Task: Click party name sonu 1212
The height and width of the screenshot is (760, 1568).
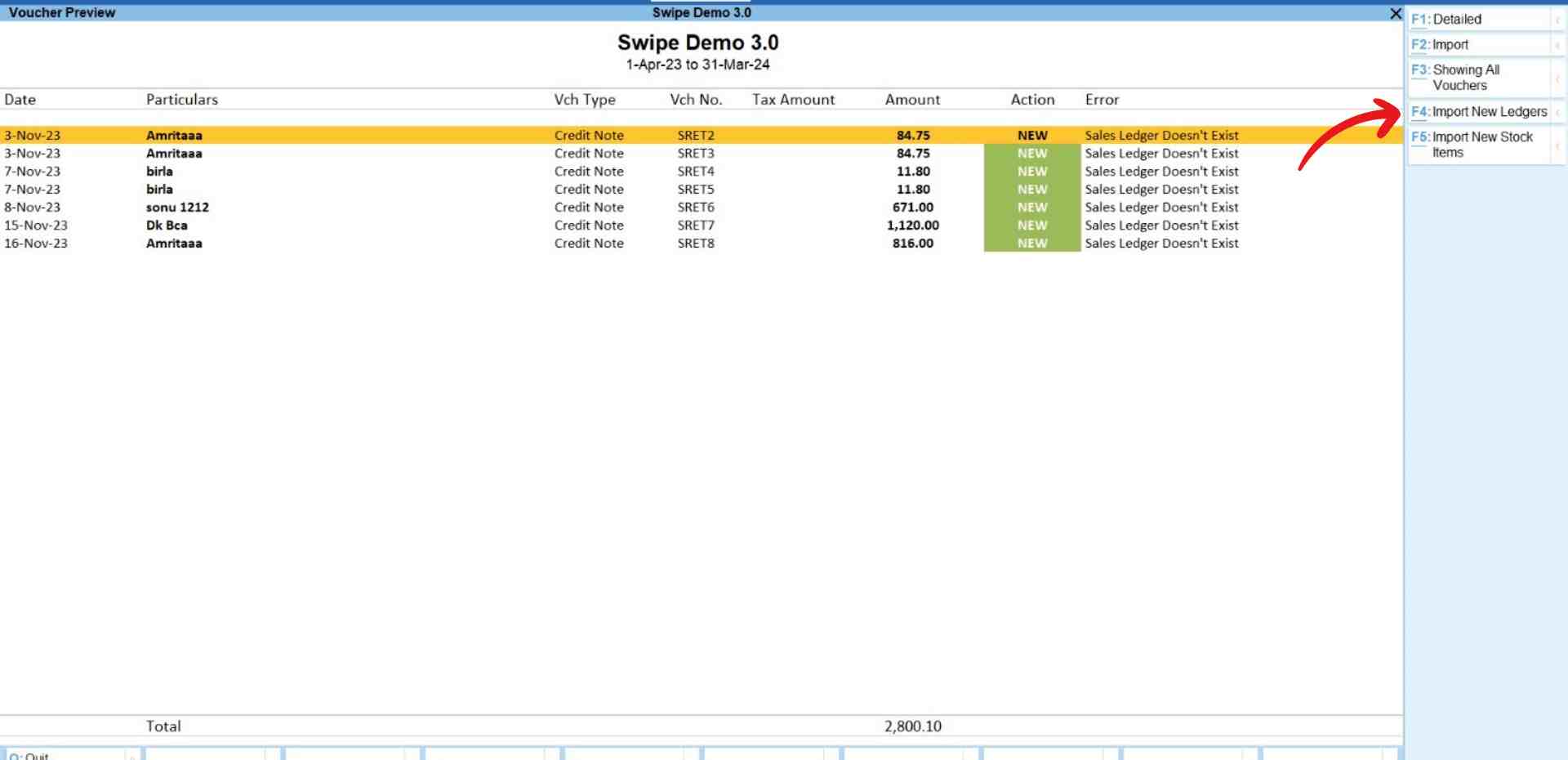Action: [177, 208]
